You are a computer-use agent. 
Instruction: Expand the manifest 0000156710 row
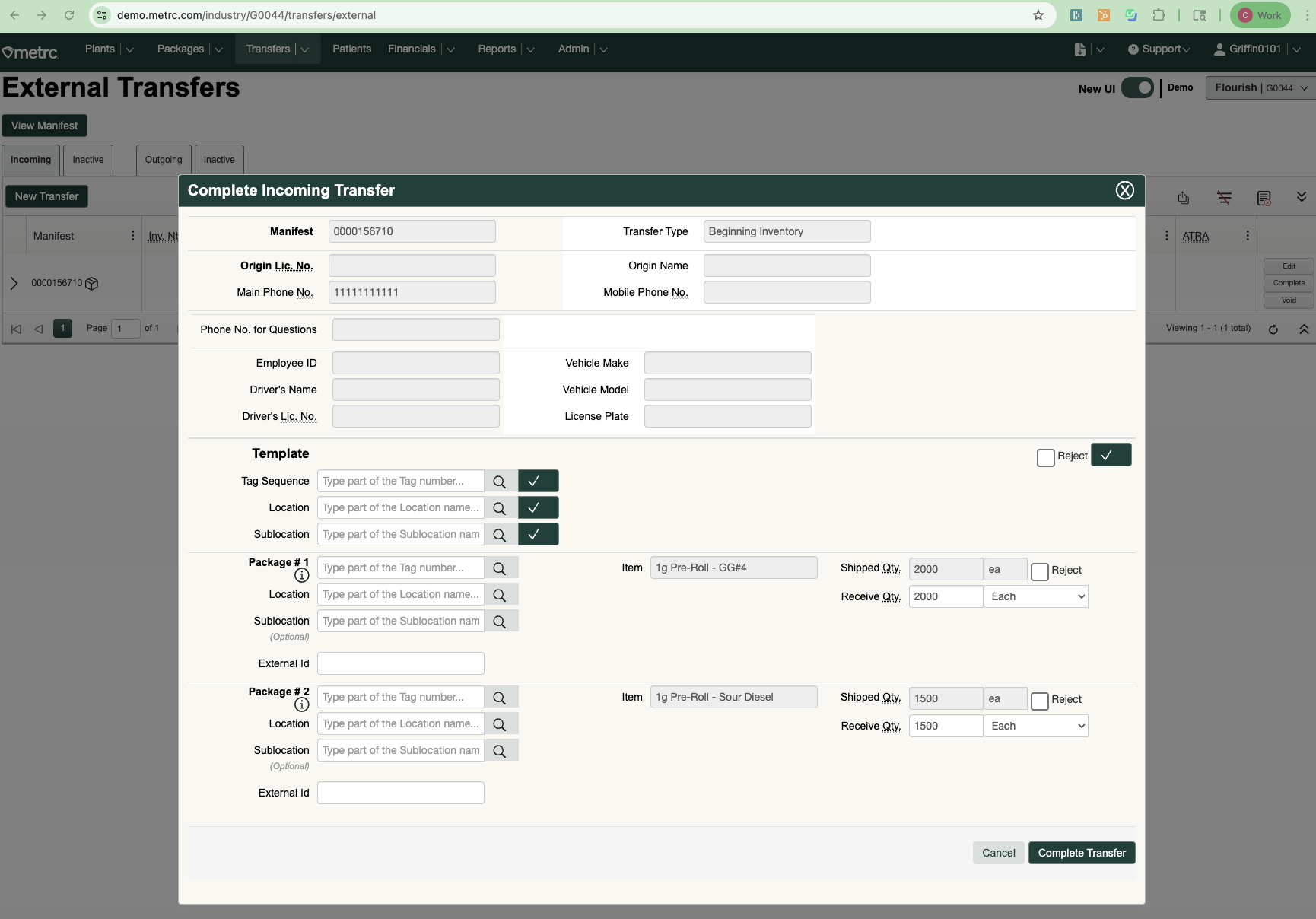click(14, 284)
